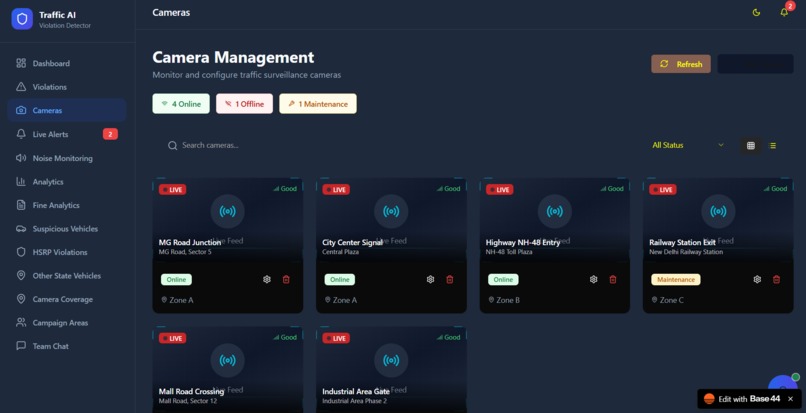Open notifications bell in header
This screenshot has width=806, height=413.
(x=784, y=12)
